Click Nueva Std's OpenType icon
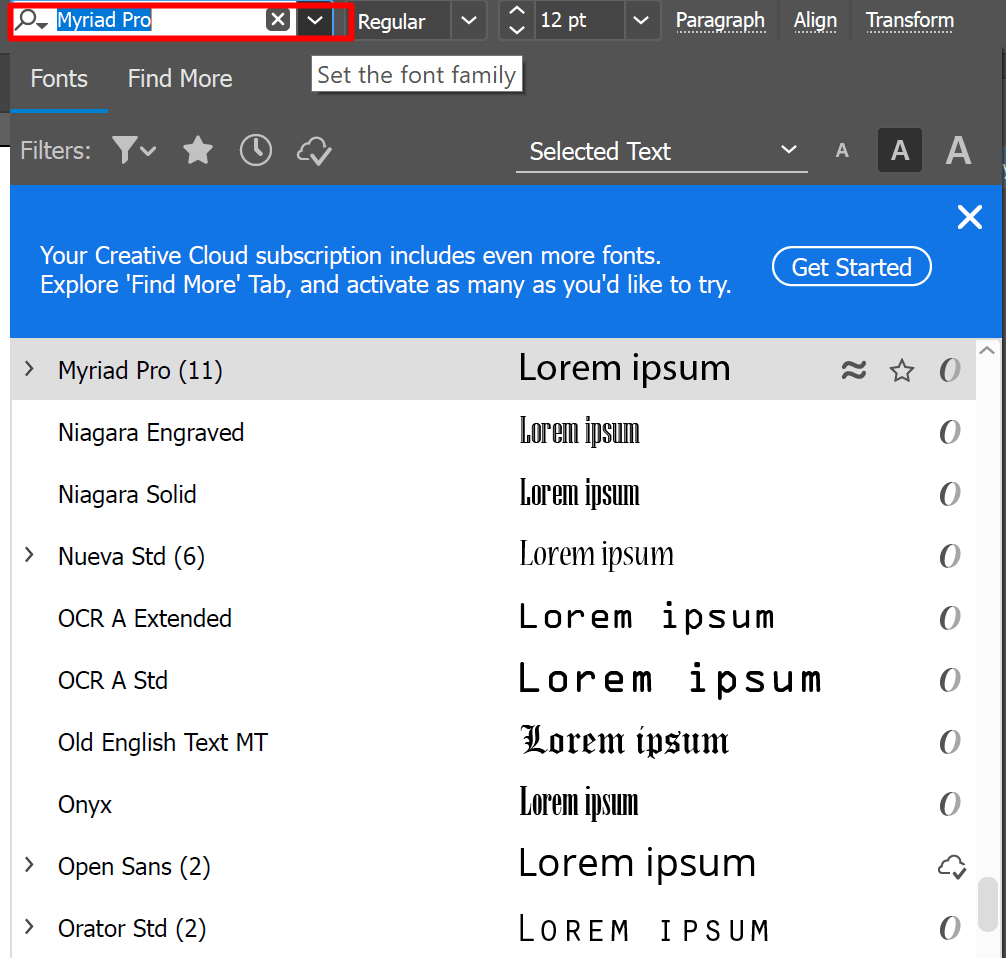The height and width of the screenshot is (958, 1006). 950,556
